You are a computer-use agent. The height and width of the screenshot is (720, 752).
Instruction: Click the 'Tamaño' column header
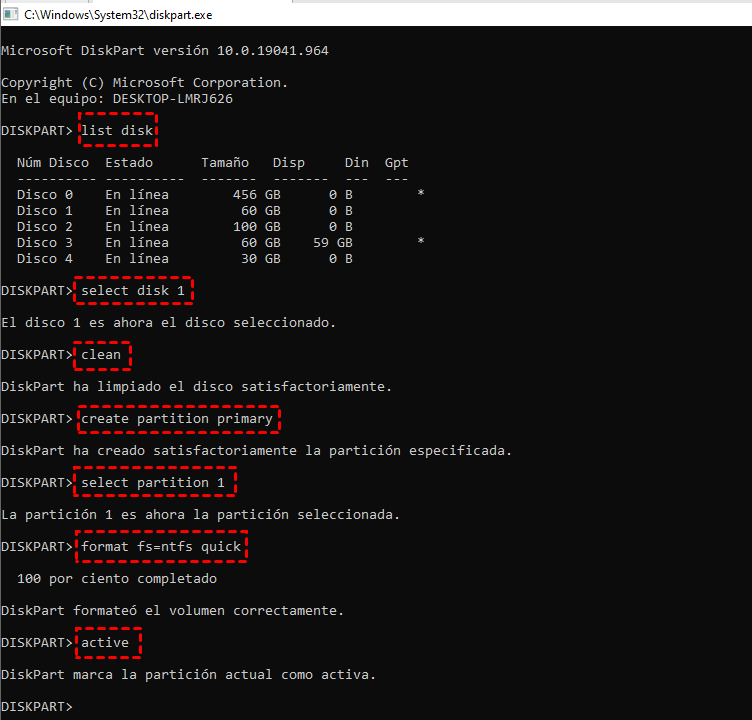pyautogui.click(x=225, y=163)
